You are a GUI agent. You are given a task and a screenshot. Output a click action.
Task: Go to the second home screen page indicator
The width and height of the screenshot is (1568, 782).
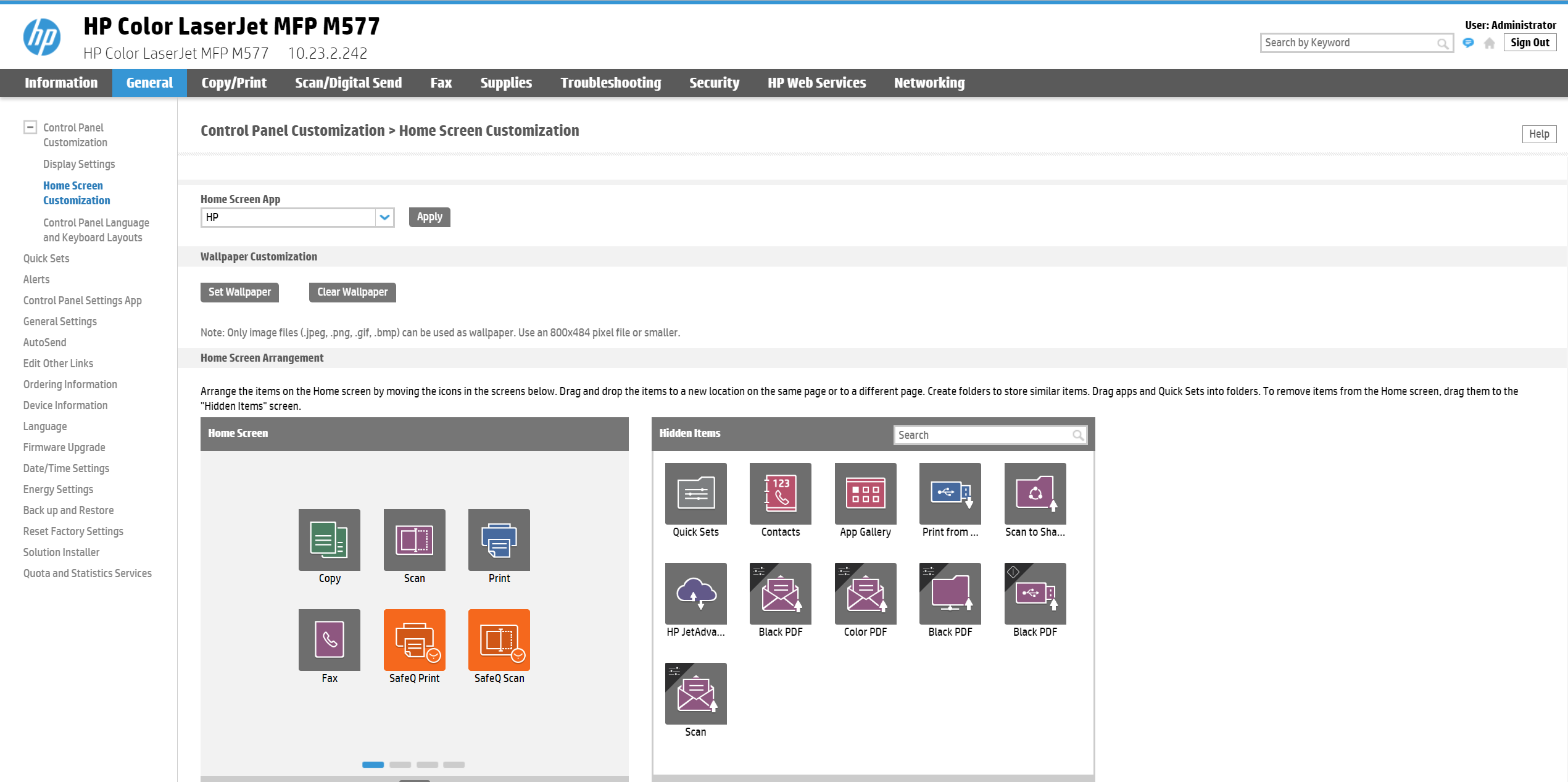pos(400,764)
